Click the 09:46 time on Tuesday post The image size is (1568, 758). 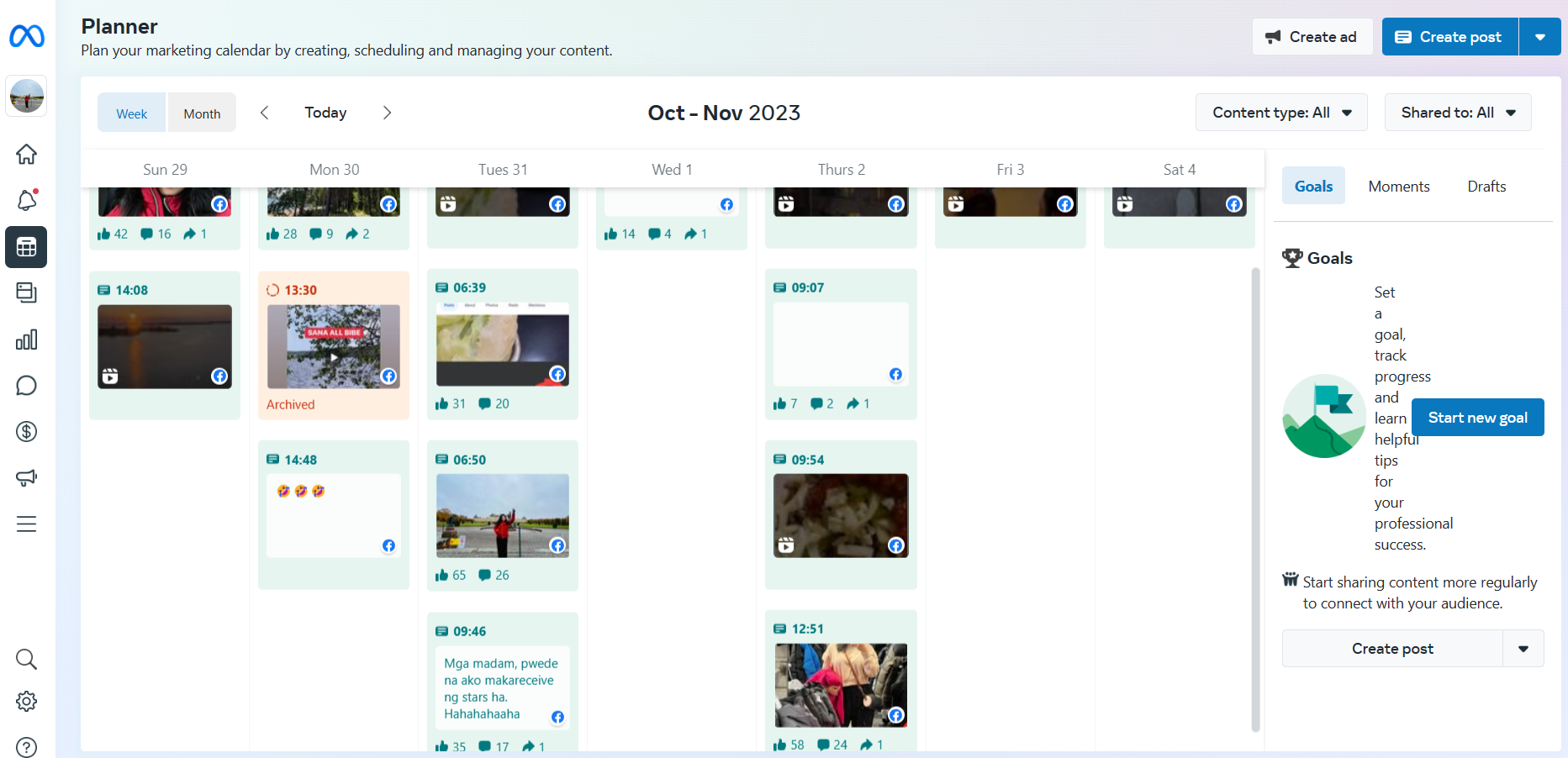[x=469, y=632]
